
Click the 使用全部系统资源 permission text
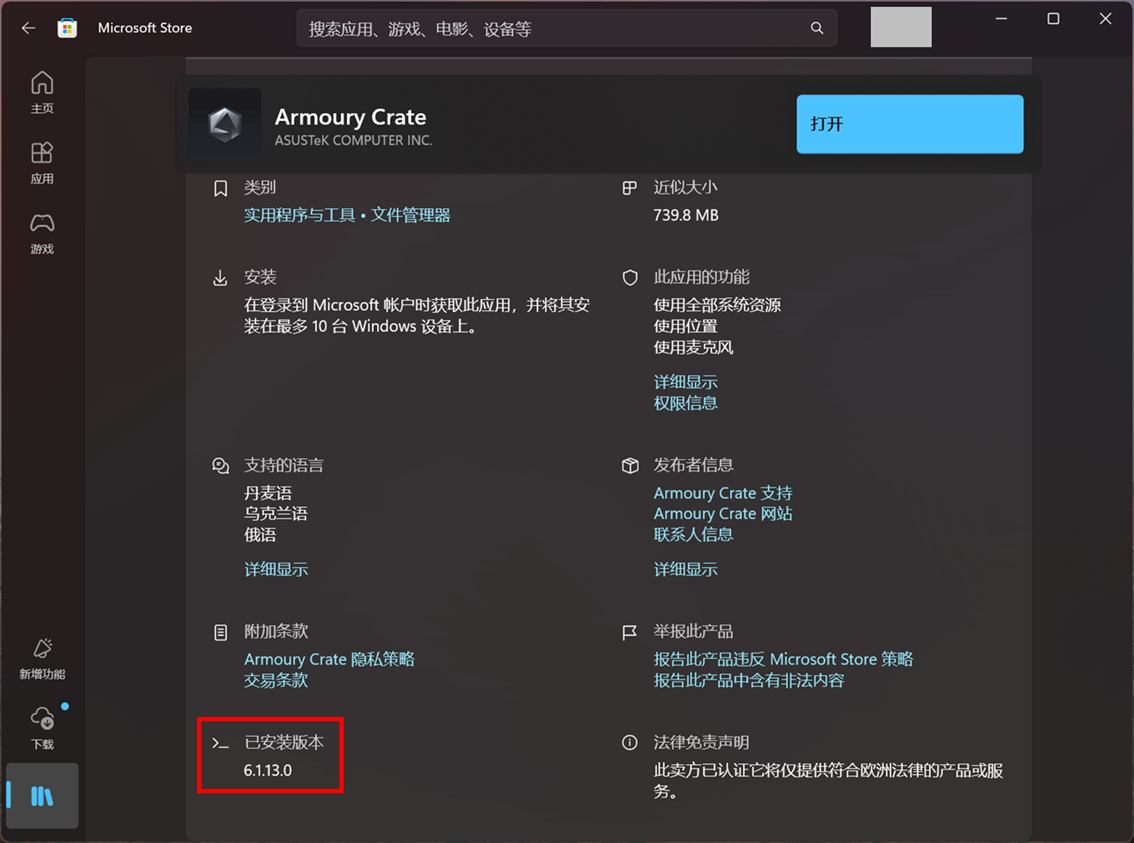pos(717,305)
